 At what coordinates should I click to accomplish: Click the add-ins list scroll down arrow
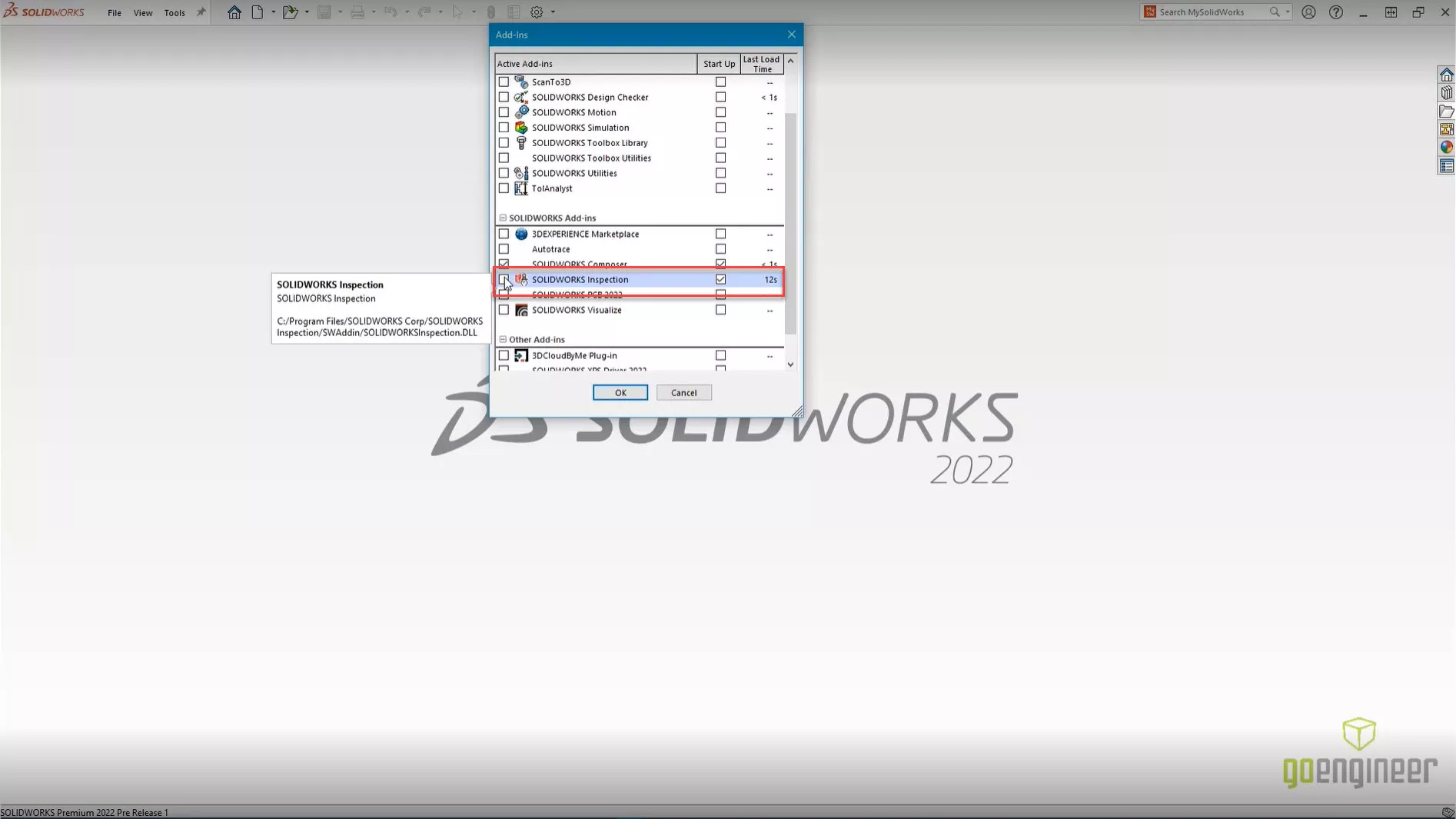pyautogui.click(x=790, y=365)
